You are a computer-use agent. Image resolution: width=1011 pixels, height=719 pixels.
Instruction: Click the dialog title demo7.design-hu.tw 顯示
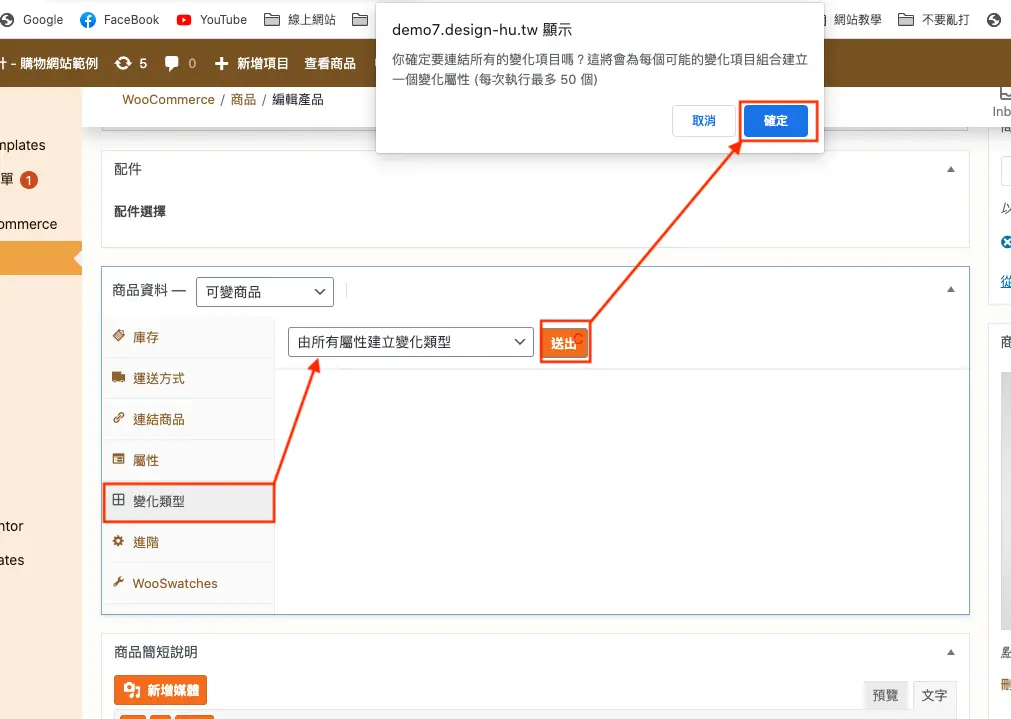[482, 30]
